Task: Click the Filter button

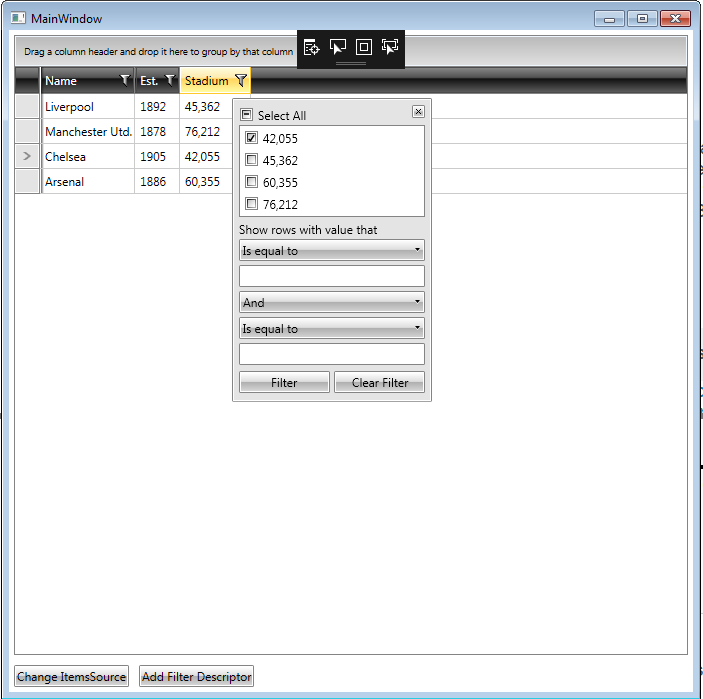Action: tap(284, 382)
